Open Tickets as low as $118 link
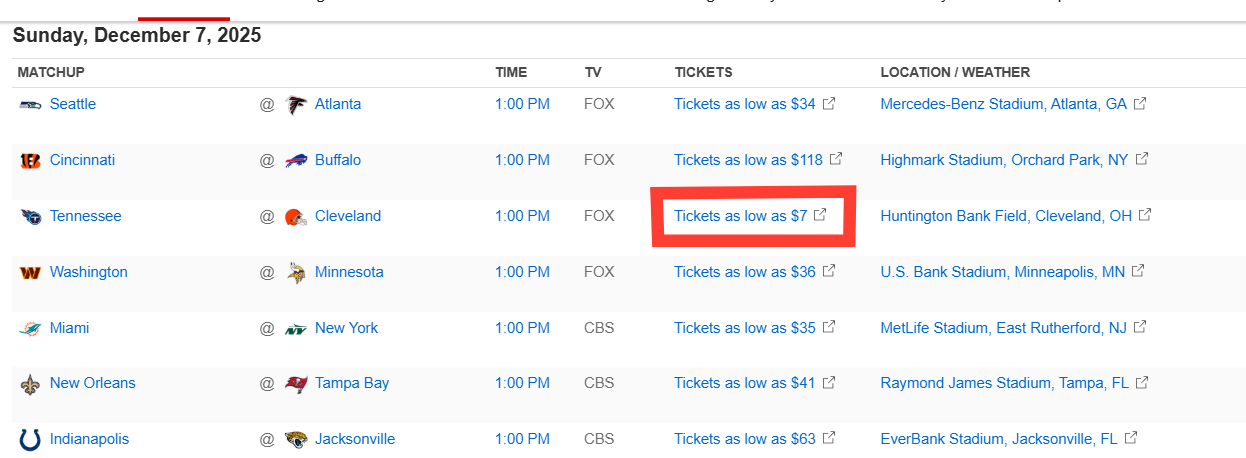Screen dimensions: 1246x458 pos(748,160)
